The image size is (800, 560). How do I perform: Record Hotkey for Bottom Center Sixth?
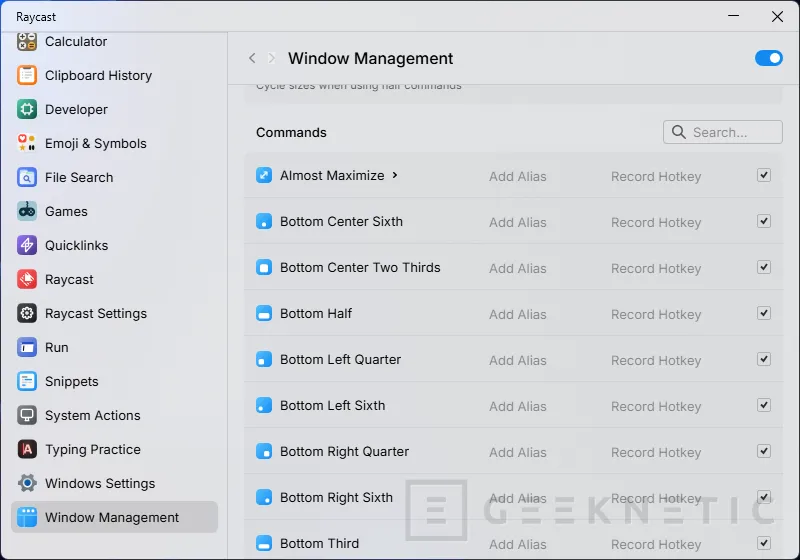pyautogui.click(x=656, y=222)
